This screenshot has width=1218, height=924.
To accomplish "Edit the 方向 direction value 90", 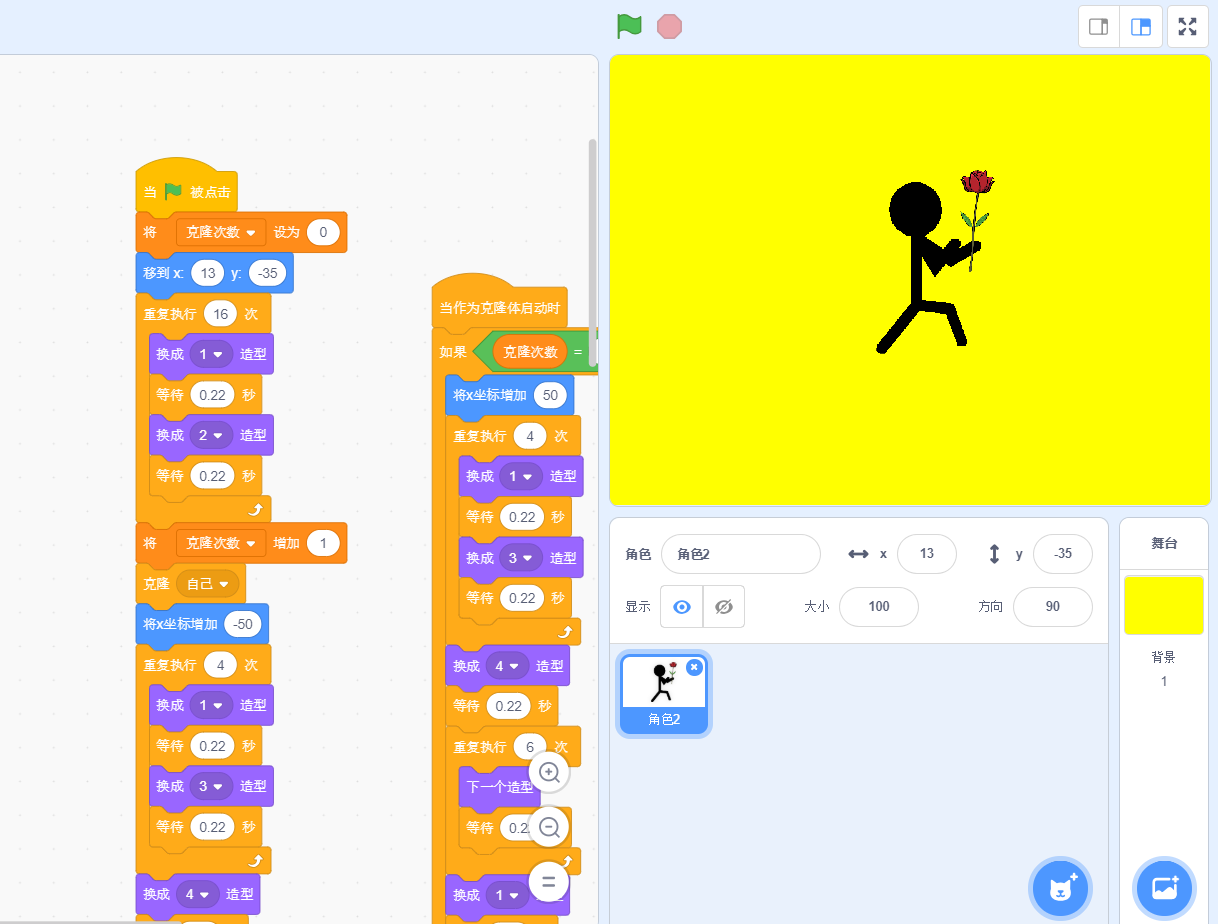I will click(x=1052, y=607).
